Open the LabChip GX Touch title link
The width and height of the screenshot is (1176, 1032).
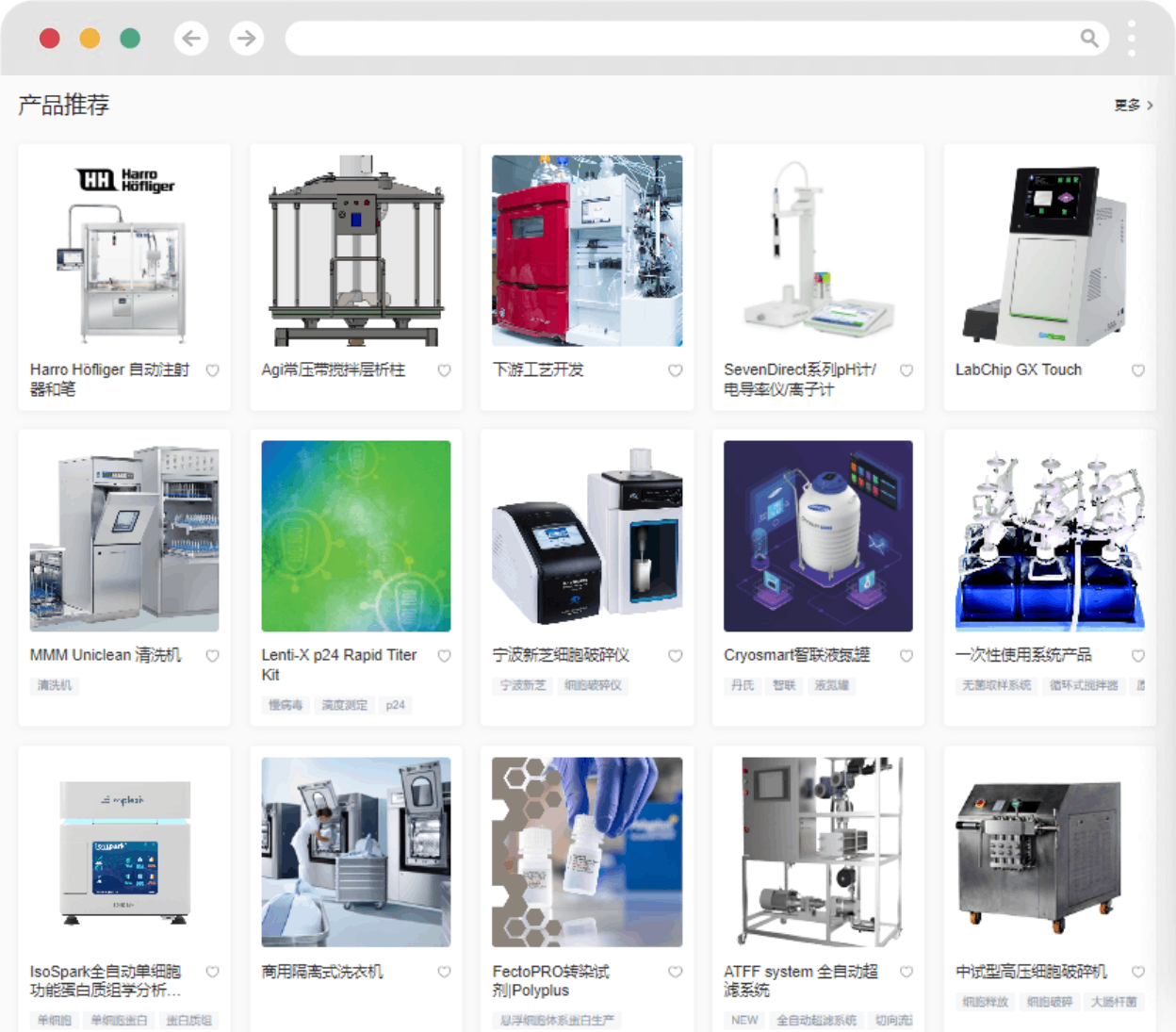click(1019, 370)
